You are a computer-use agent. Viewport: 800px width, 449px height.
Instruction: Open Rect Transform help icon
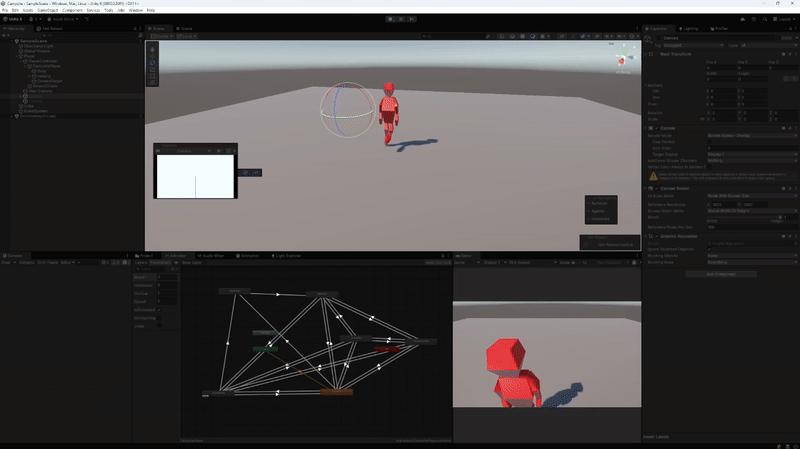pos(783,54)
